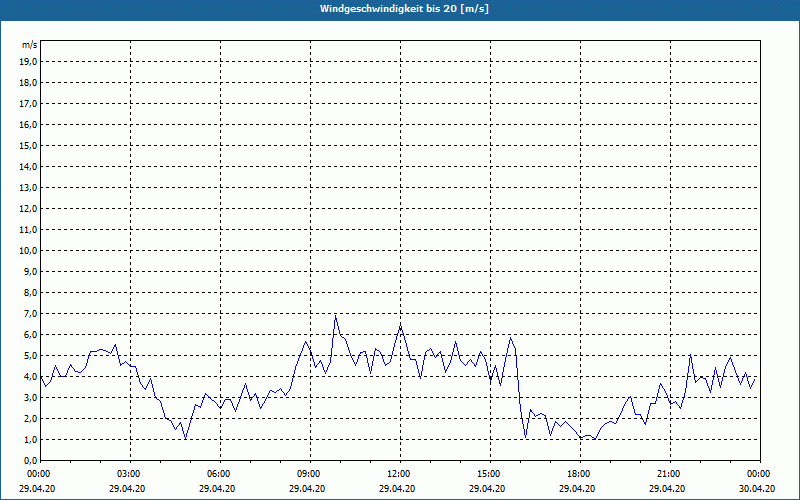800x500 pixels.
Task: Select the y-axis label "12,0"
Action: 29,209
